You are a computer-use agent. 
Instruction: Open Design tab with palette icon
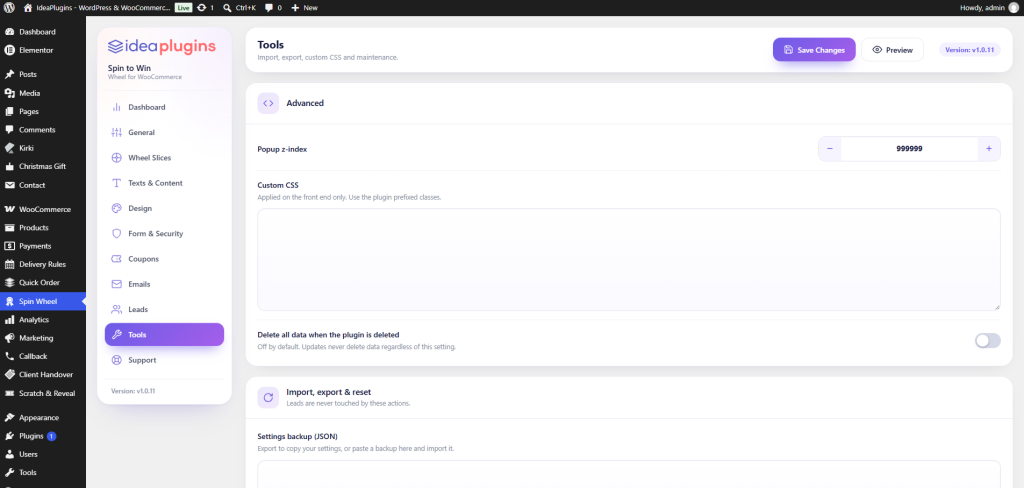[x=165, y=208]
